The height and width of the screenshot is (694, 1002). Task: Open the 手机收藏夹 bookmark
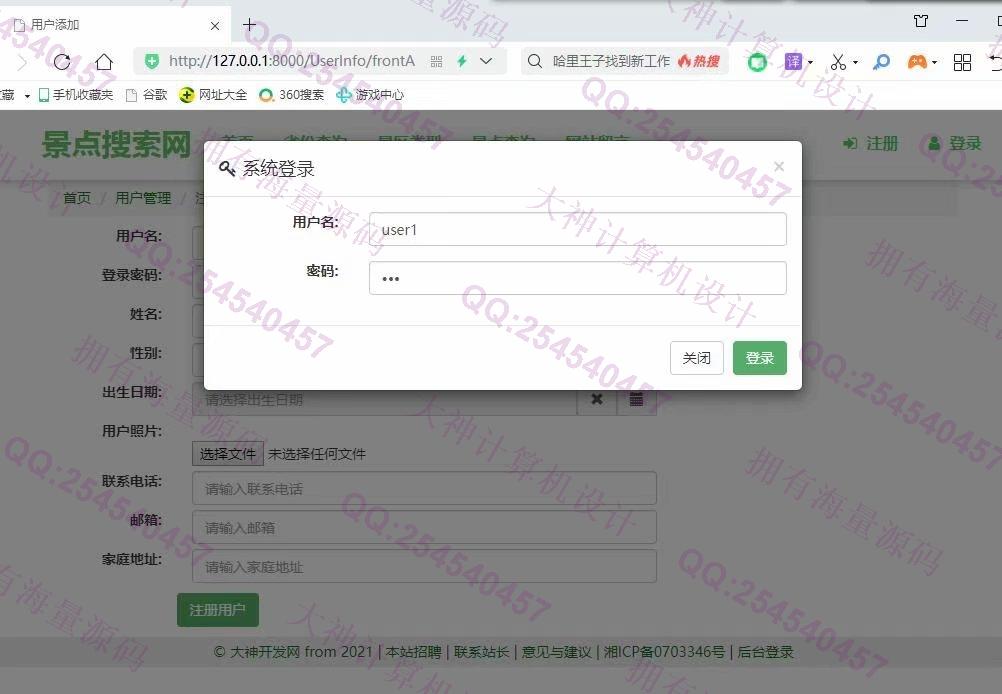pos(76,95)
